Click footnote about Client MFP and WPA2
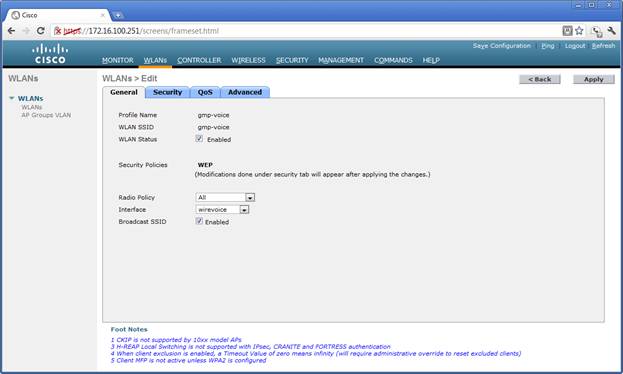The image size is (623, 374). coord(188,360)
